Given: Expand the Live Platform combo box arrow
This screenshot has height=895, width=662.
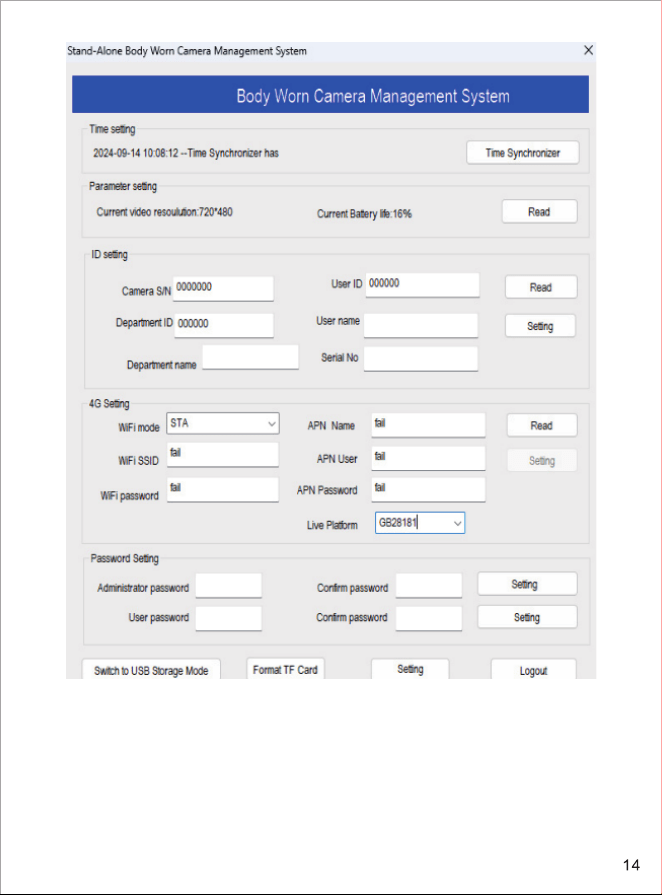Looking at the screenshot, I should pyautogui.click(x=457, y=523).
